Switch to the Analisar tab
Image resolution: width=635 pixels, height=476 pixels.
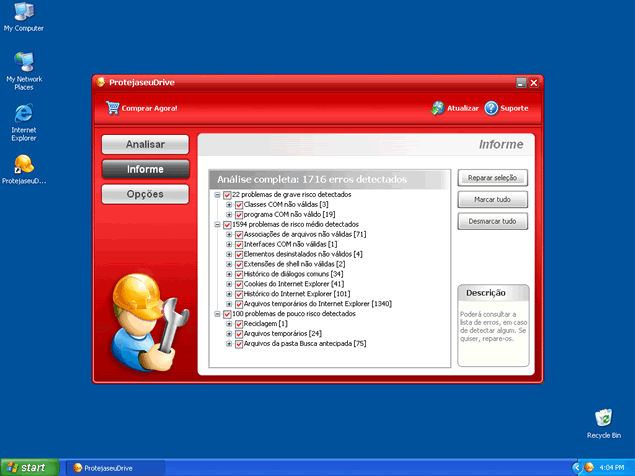pos(145,145)
